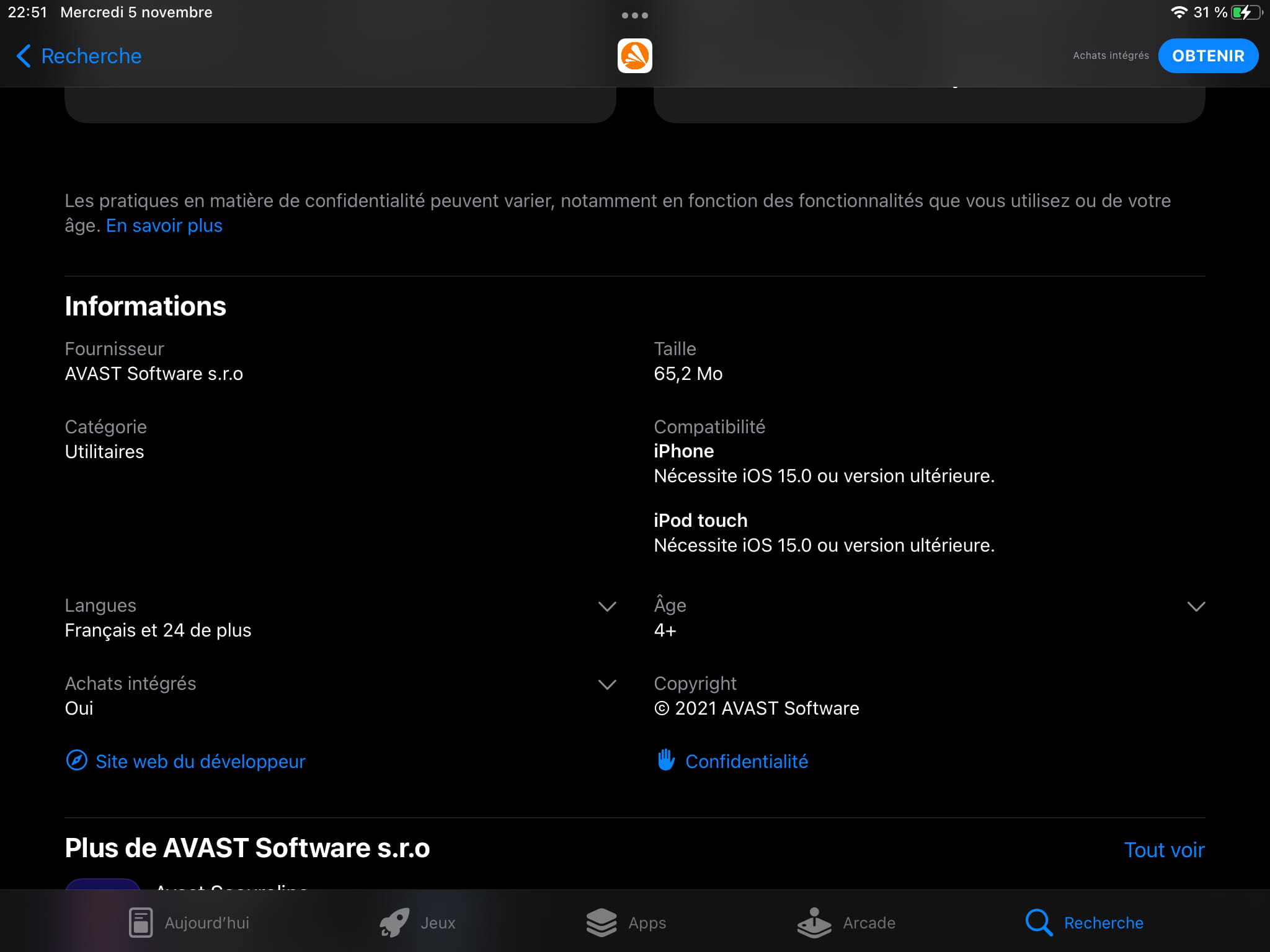Tap the battery indicator in status bar

pyautogui.click(x=1246, y=12)
